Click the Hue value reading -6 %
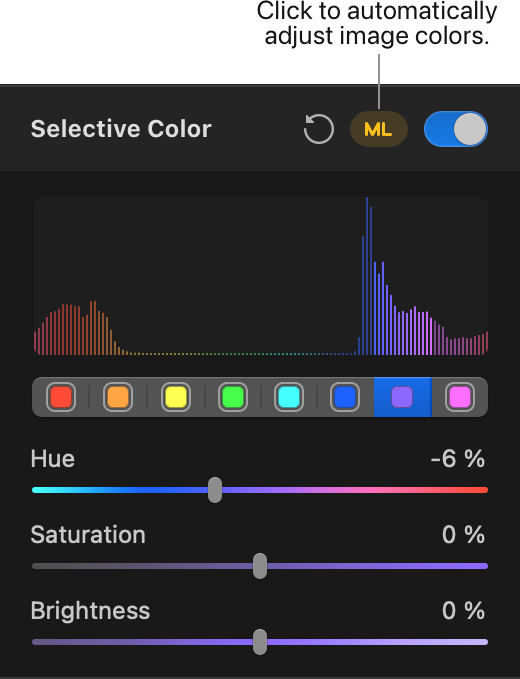This screenshot has width=520, height=679. (458, 459)
